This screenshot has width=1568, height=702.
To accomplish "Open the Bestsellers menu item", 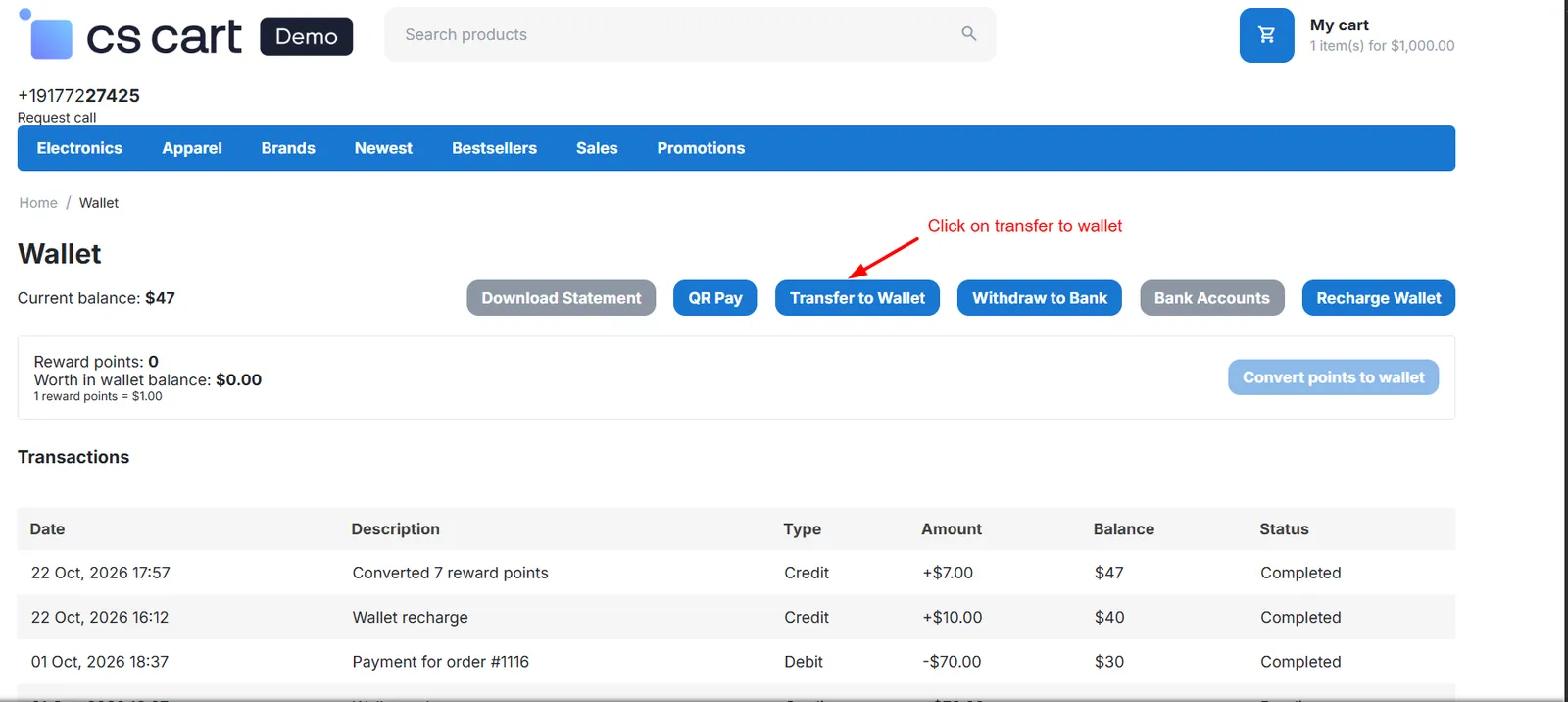I will pos(494,148).
